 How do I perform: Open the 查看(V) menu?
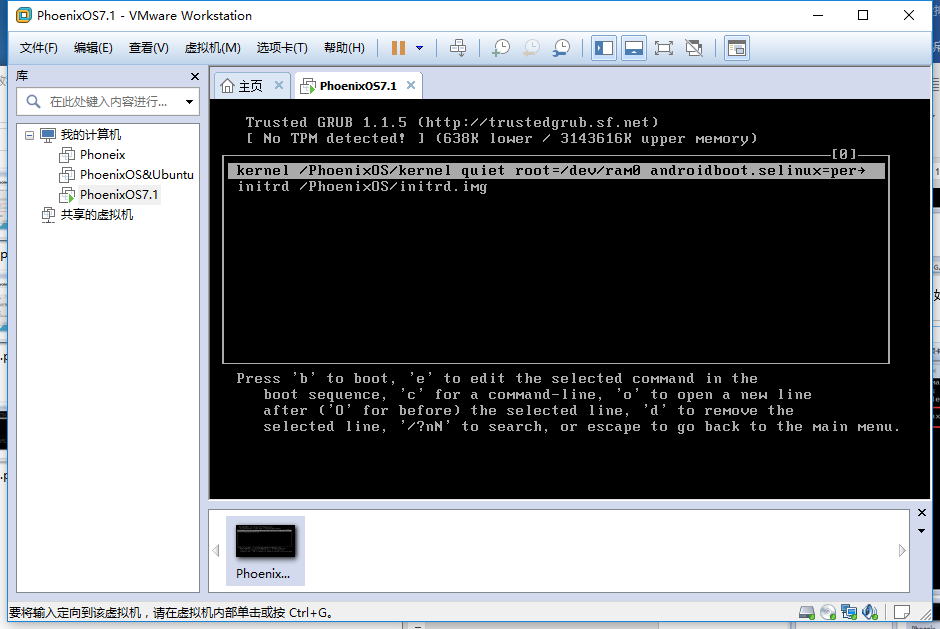click(x=149, y=48)
